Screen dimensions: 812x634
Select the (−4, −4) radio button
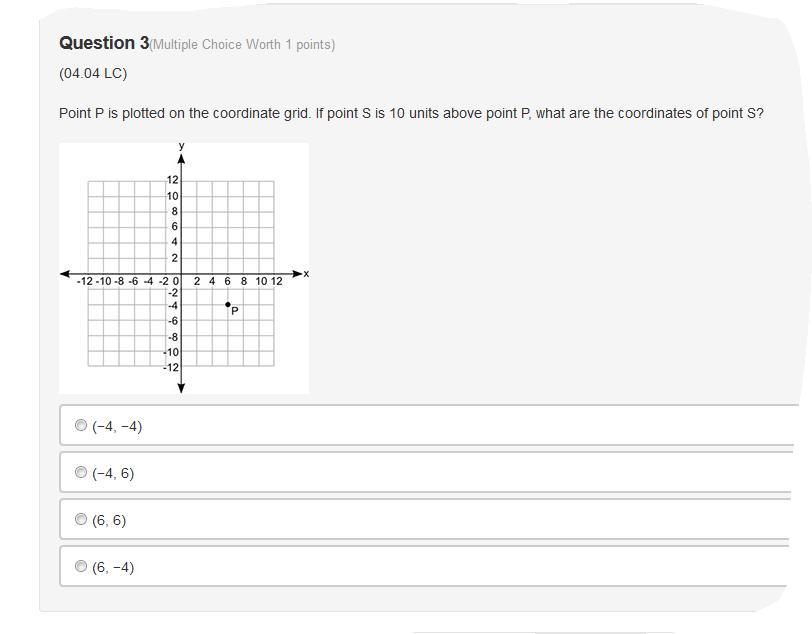81,425
